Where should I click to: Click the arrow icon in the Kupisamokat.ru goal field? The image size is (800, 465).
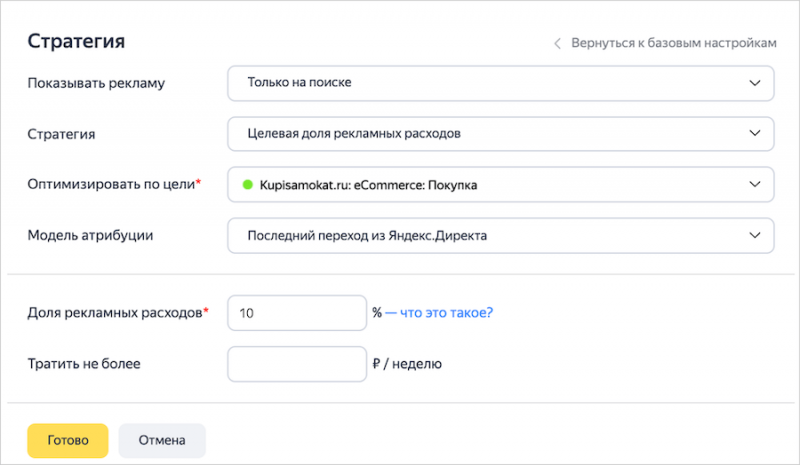coord(755,185)
